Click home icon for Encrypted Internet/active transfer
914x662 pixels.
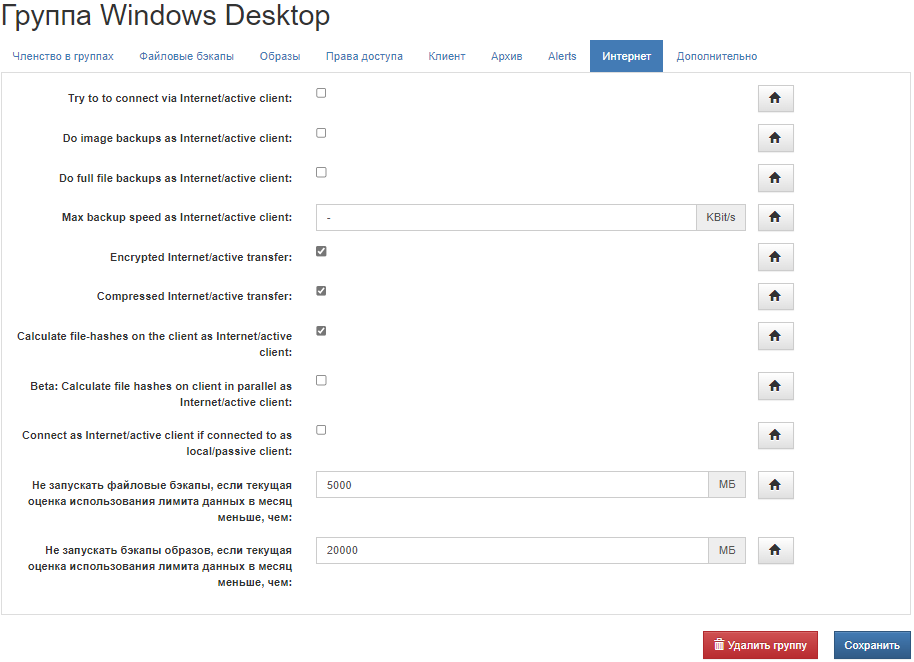[x=775, y=257]
